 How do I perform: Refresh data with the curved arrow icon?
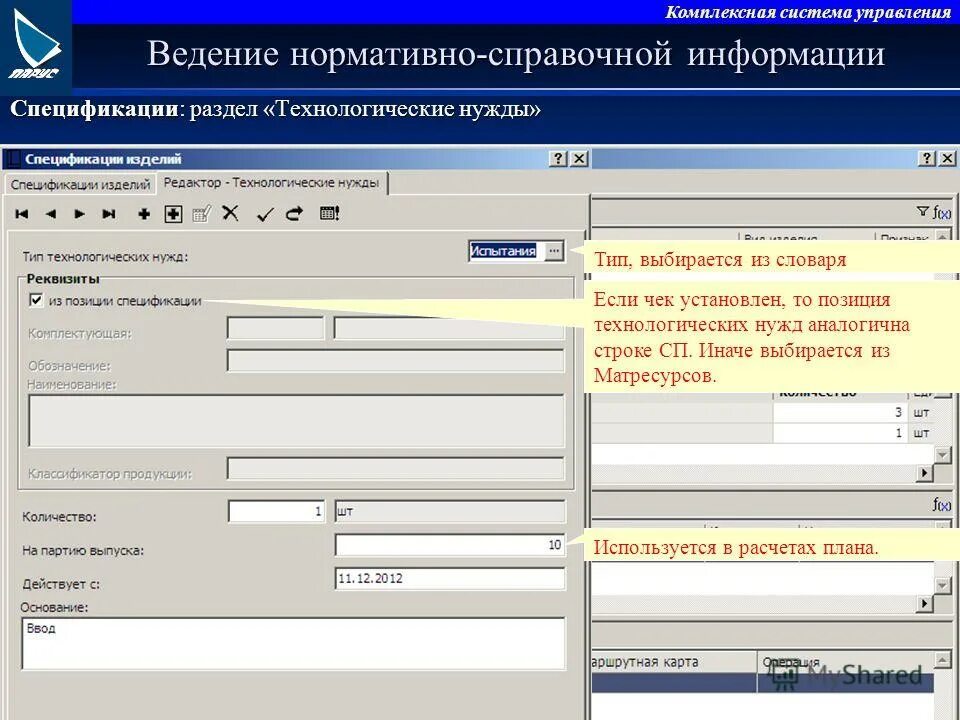pos(294,214)
